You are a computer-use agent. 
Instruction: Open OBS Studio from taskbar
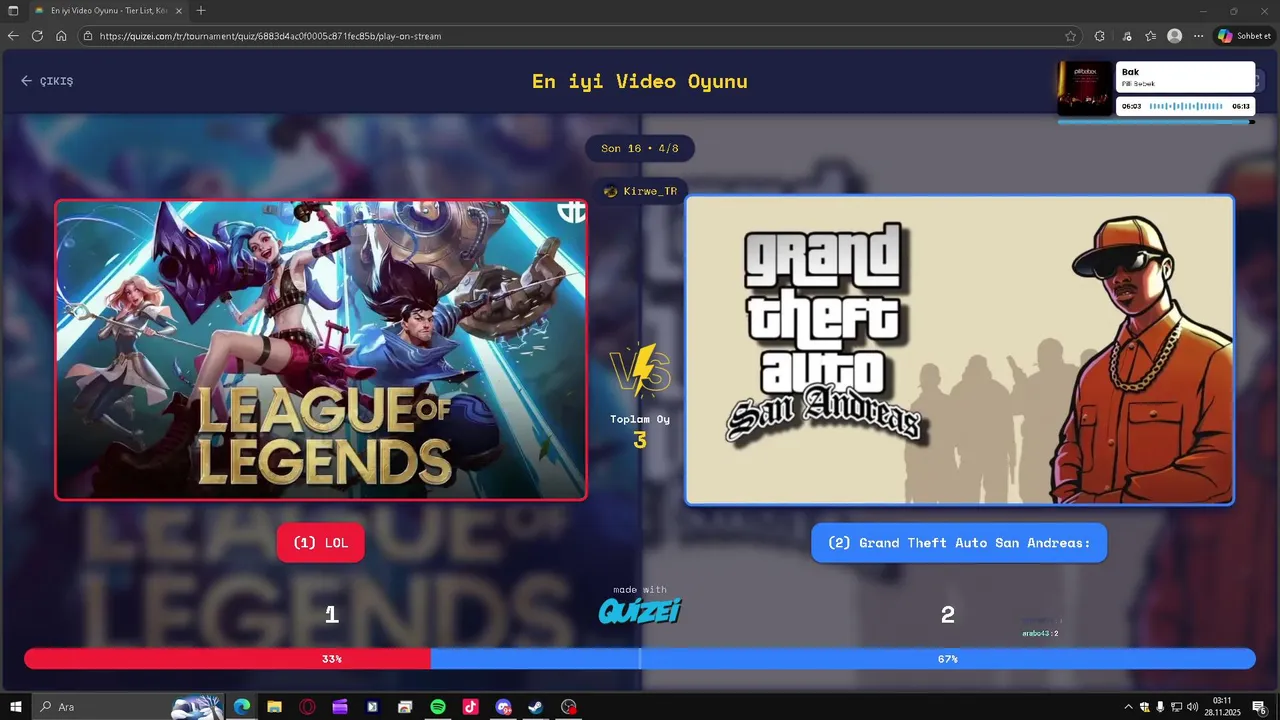pyautogui.click(x=569, y=707)
